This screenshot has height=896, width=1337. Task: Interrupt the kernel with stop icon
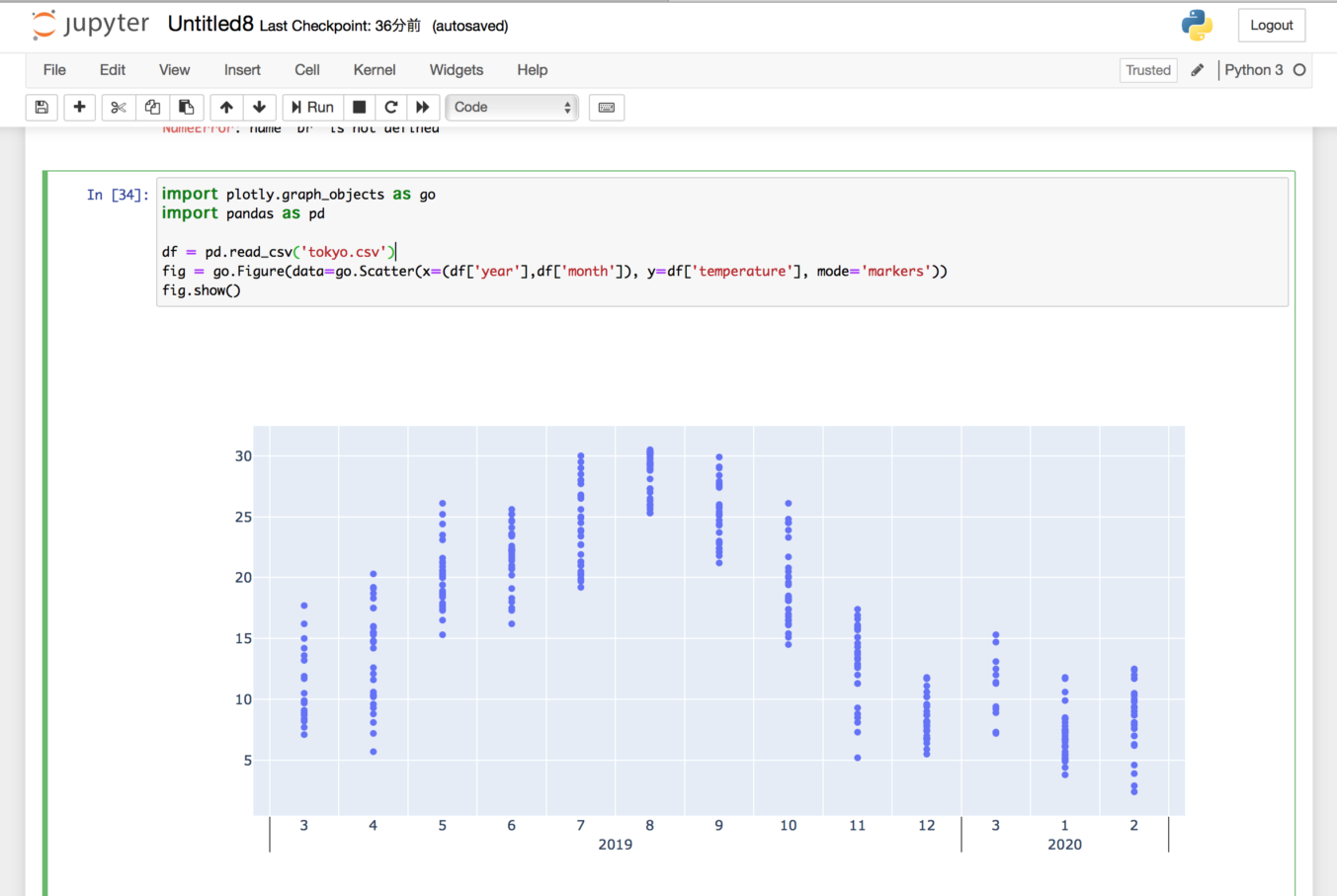tap(360, 107)
